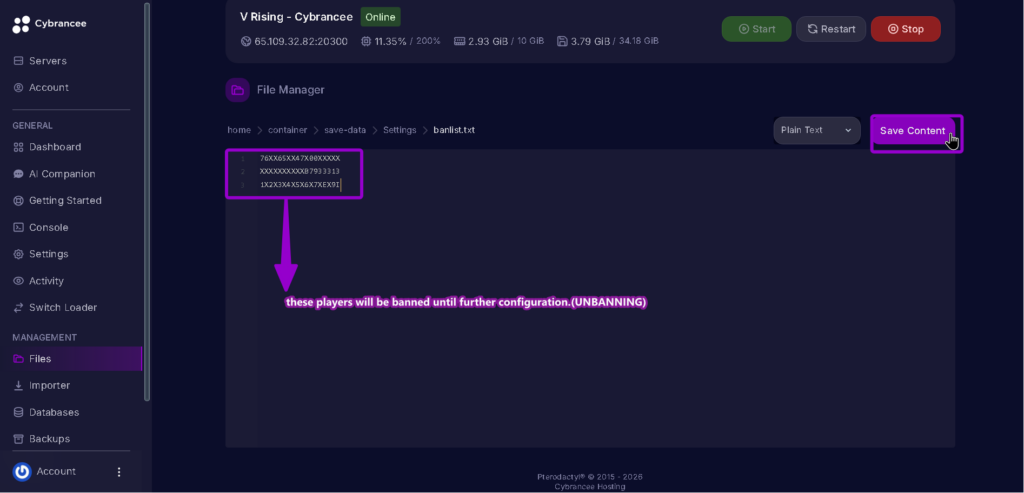Select Console from sidebar
The height and width of the screenshot is (493, 1024).
(48, 227)
